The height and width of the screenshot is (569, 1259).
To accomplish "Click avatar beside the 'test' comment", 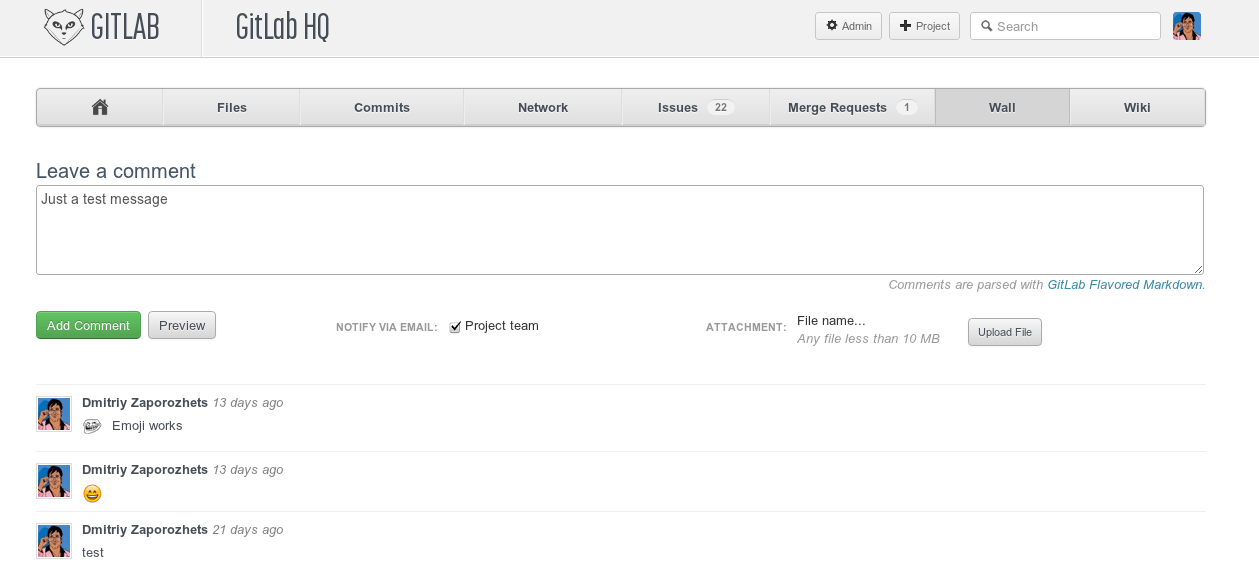I will (x=54, y=541).
